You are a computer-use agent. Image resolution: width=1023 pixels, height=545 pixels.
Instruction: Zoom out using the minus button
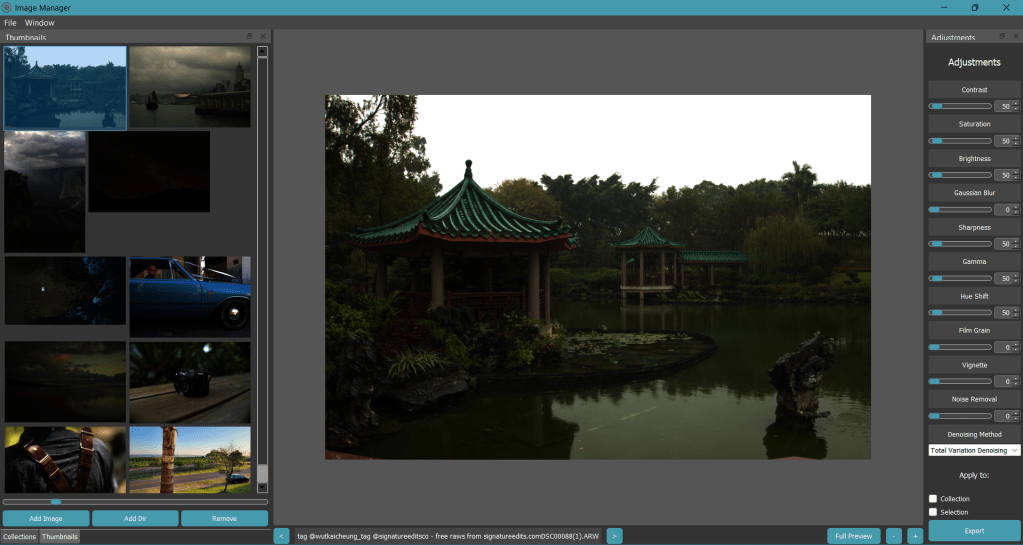coord(893,536)
